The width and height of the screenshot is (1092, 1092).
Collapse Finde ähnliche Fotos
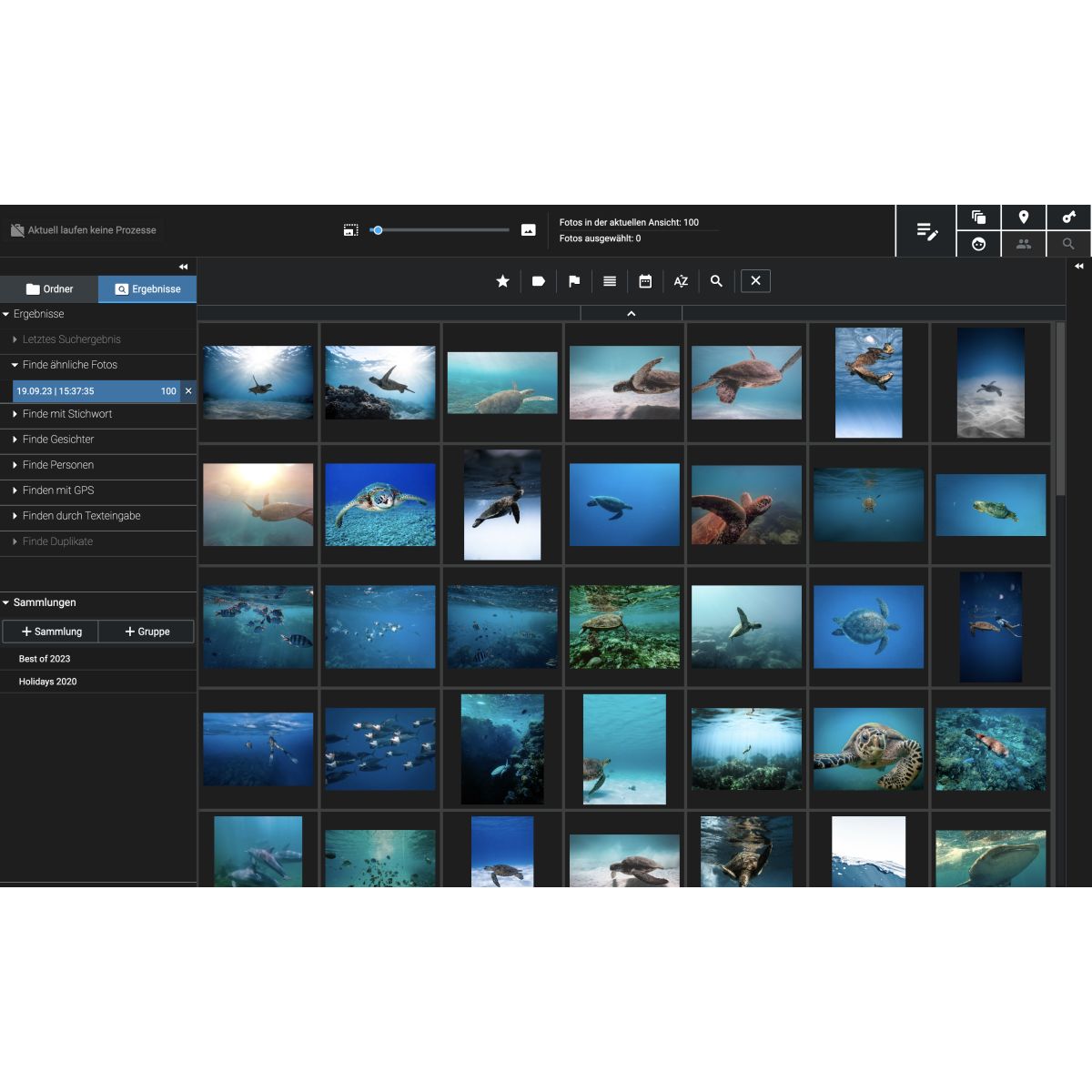coord(15,365)
